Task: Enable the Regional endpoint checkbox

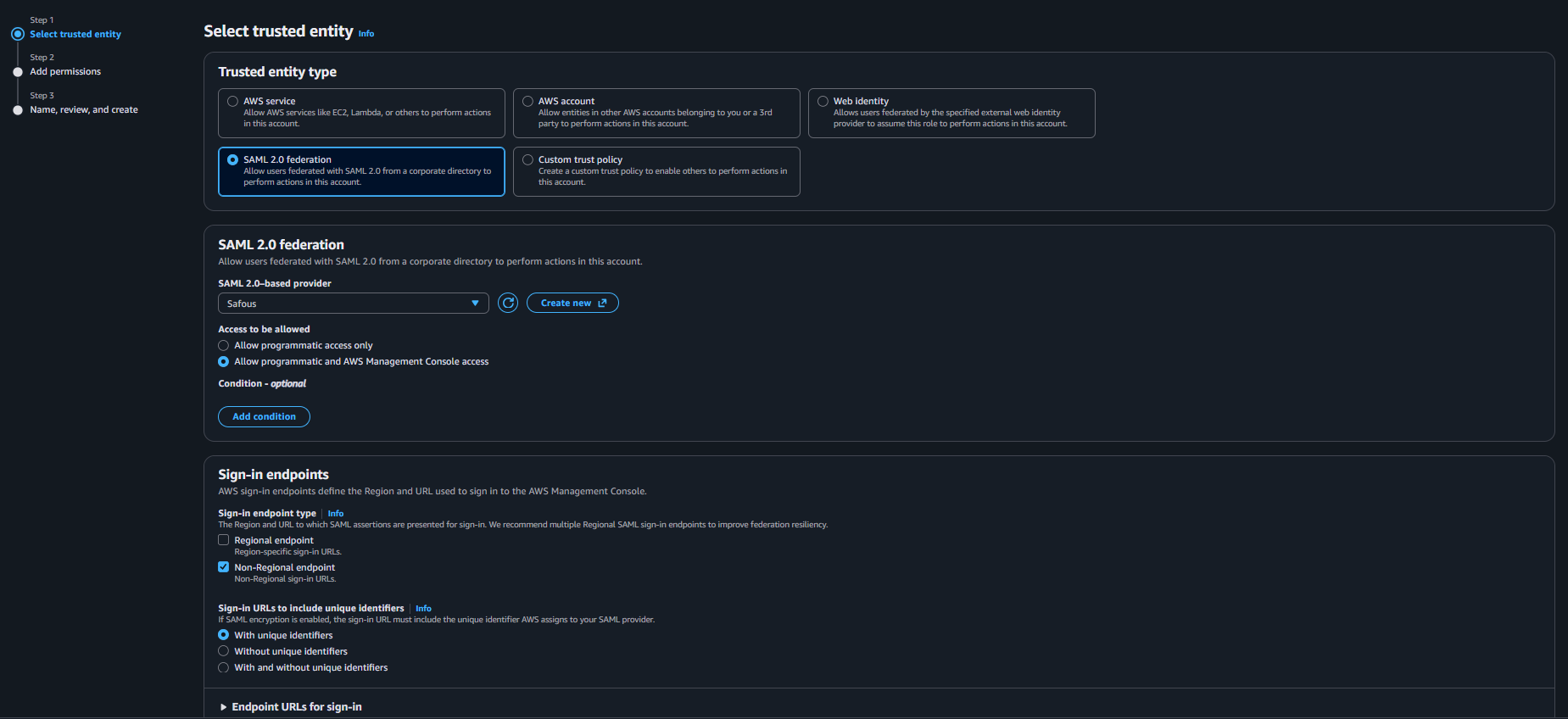Action: tap(224, 540)
